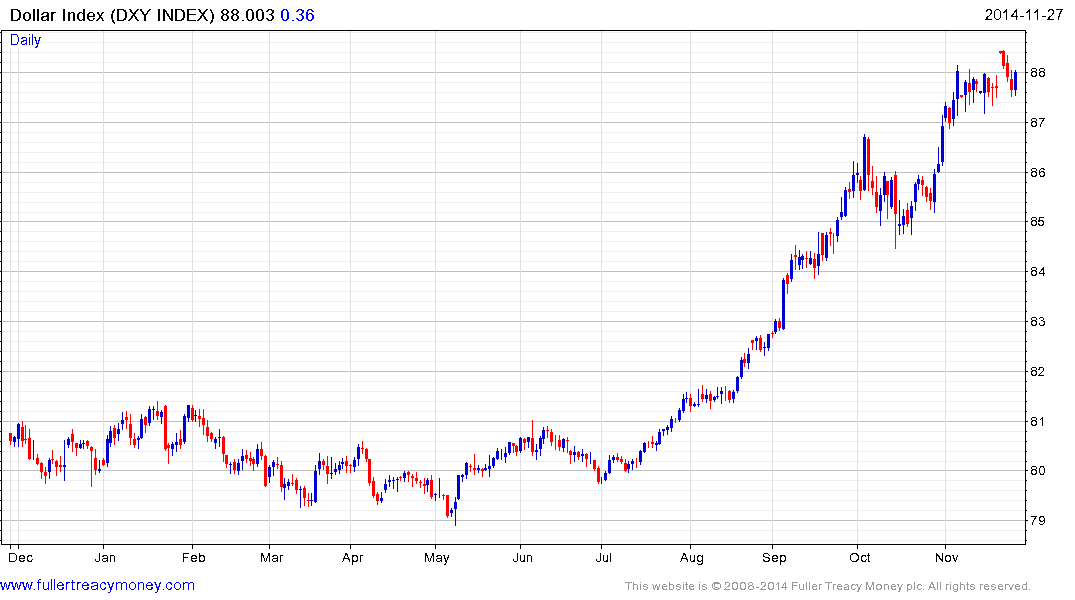Click the latest blue candlestick at 88
Viewport: 1075px width, 600px height.
coord(1015,82)
